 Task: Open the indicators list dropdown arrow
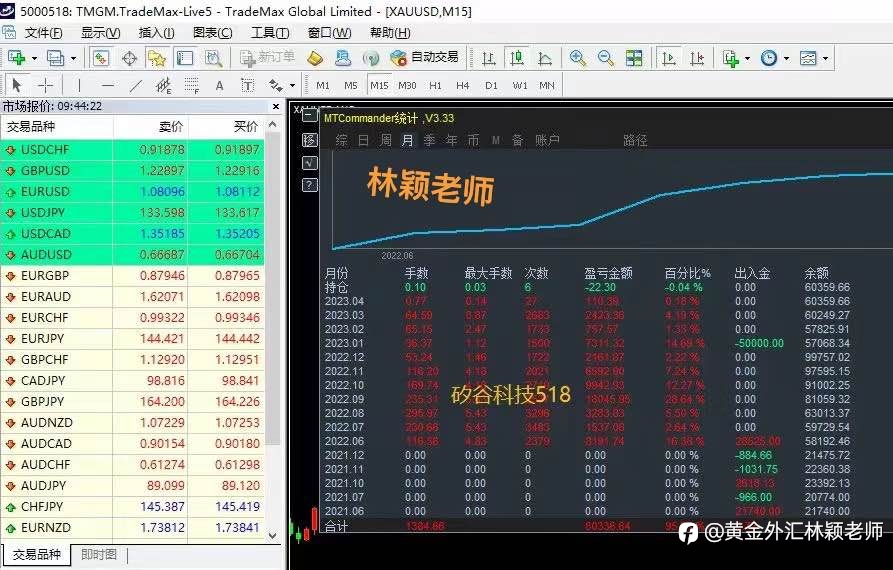[x=747, y=58]
